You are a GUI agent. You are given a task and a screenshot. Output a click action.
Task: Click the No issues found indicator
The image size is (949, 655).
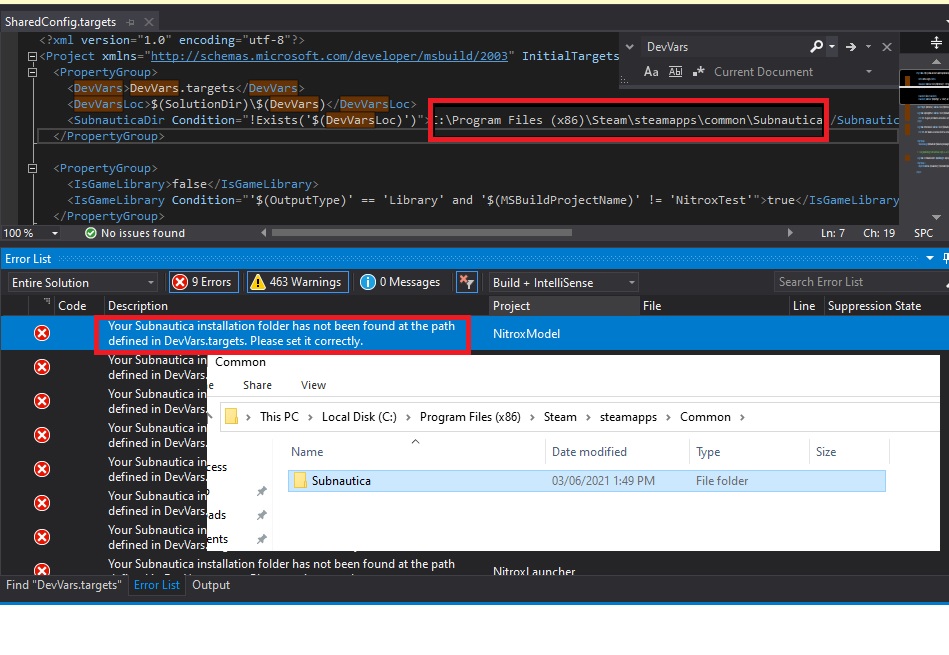(x=135, y=233)
